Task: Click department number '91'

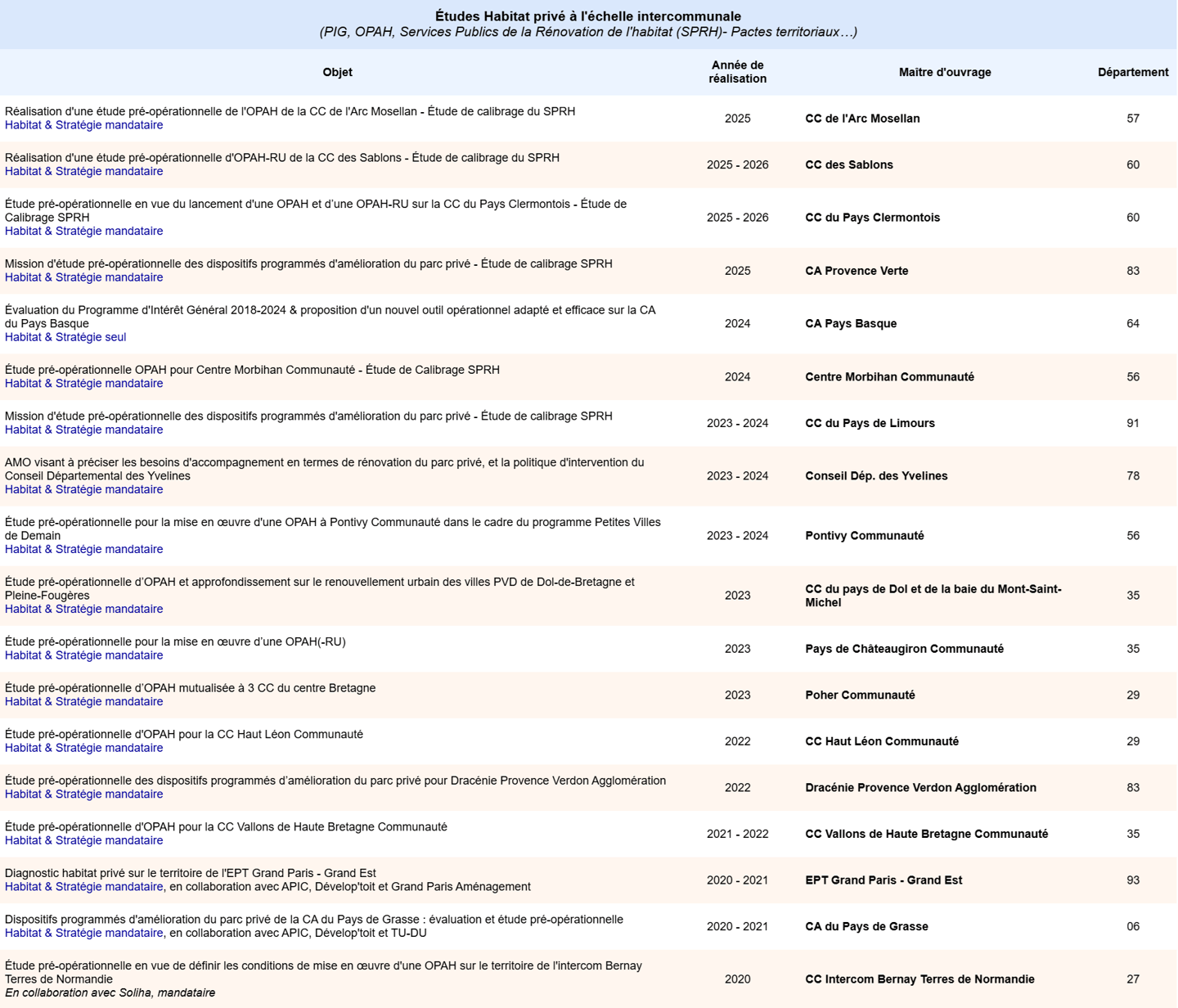Action: [x=1133, y=423]
